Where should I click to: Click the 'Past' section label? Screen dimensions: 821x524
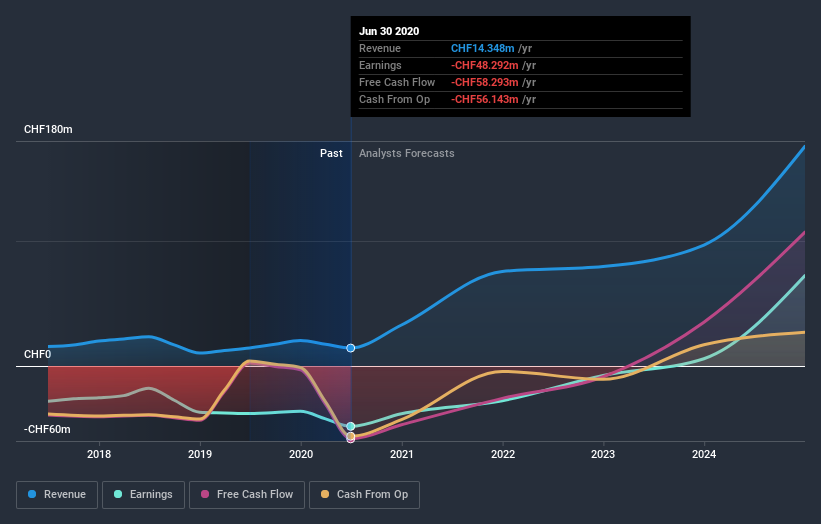331,153
